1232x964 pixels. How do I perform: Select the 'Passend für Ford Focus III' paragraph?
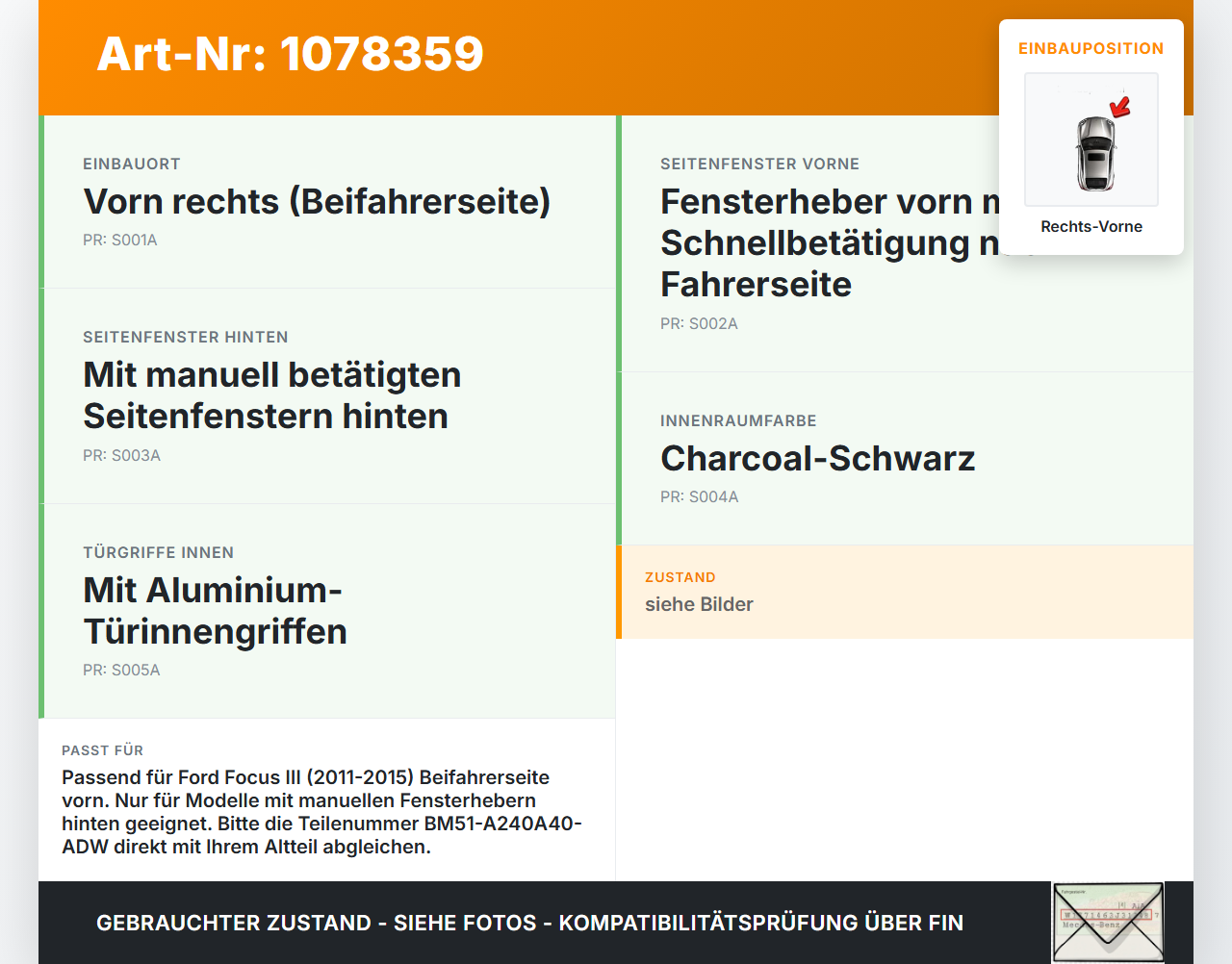(x=322, y=812)
